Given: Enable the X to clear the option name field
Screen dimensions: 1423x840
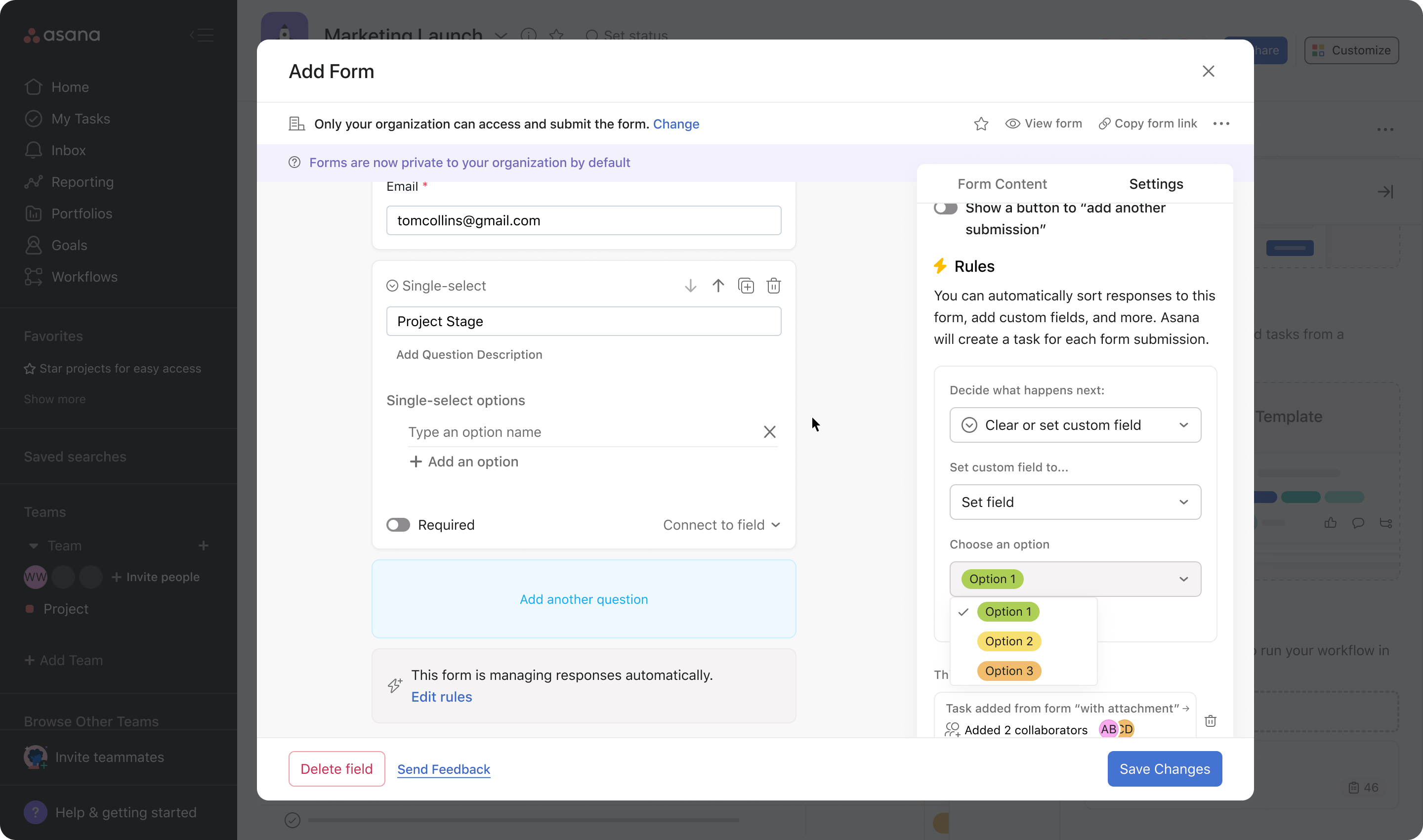Looking at the screenshot, I should pyautogui.click(x=770, y=431).
